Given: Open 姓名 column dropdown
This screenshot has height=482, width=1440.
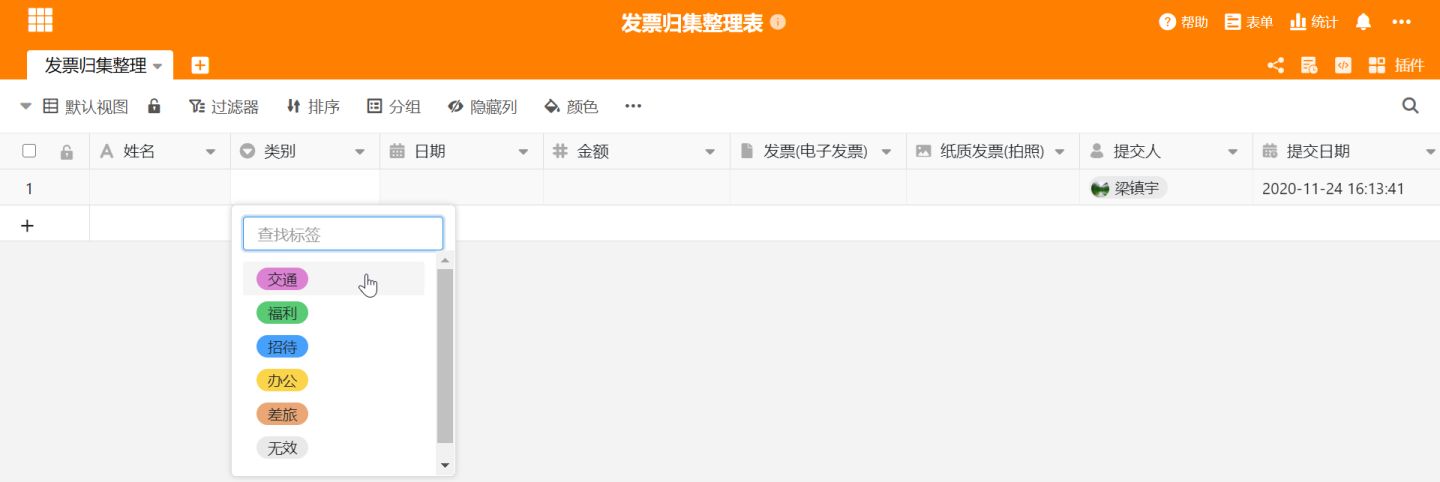Looking at the screenshot, I should pos(210,152).
